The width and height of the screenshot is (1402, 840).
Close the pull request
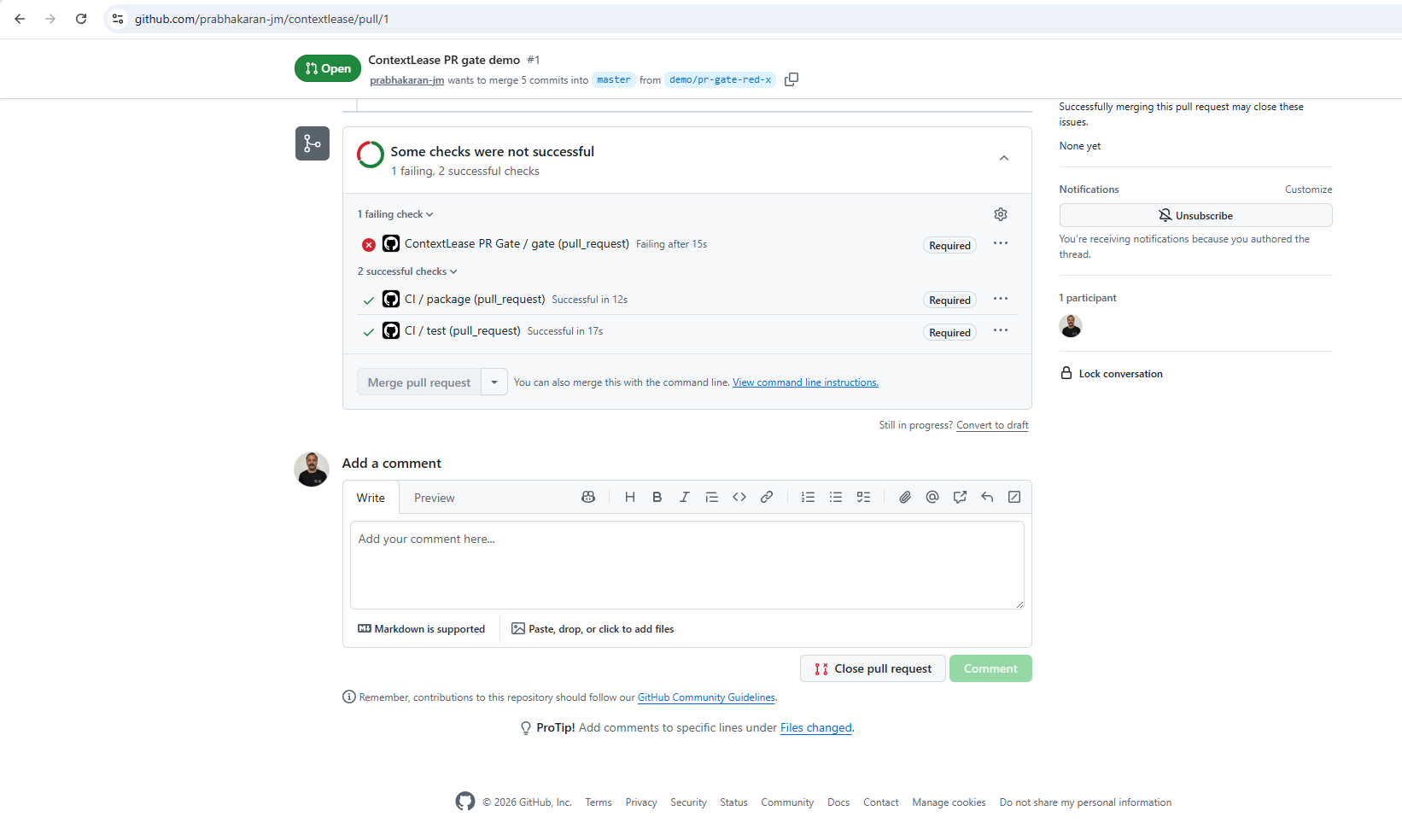pyautogui.click(x=873, y=668)
